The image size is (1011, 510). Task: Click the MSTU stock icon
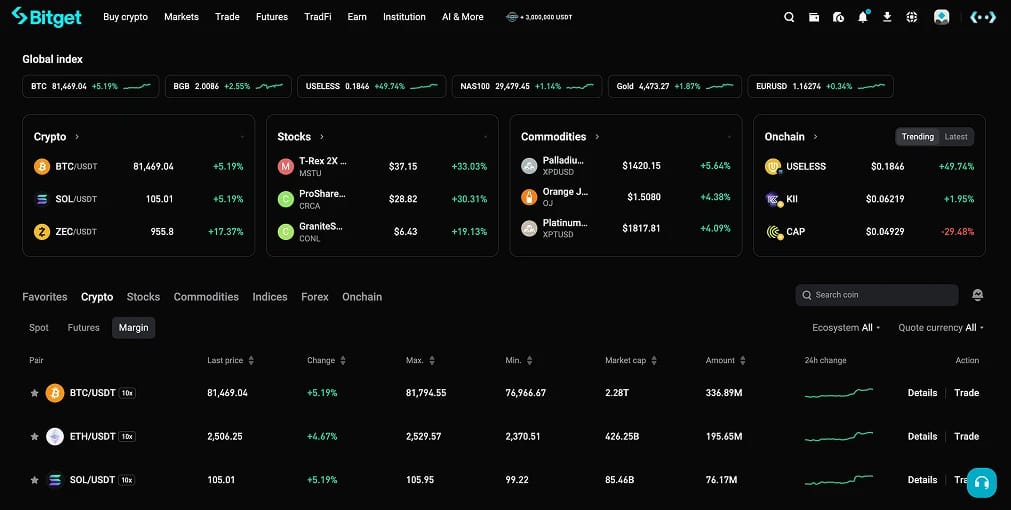[x=286, y=166]
